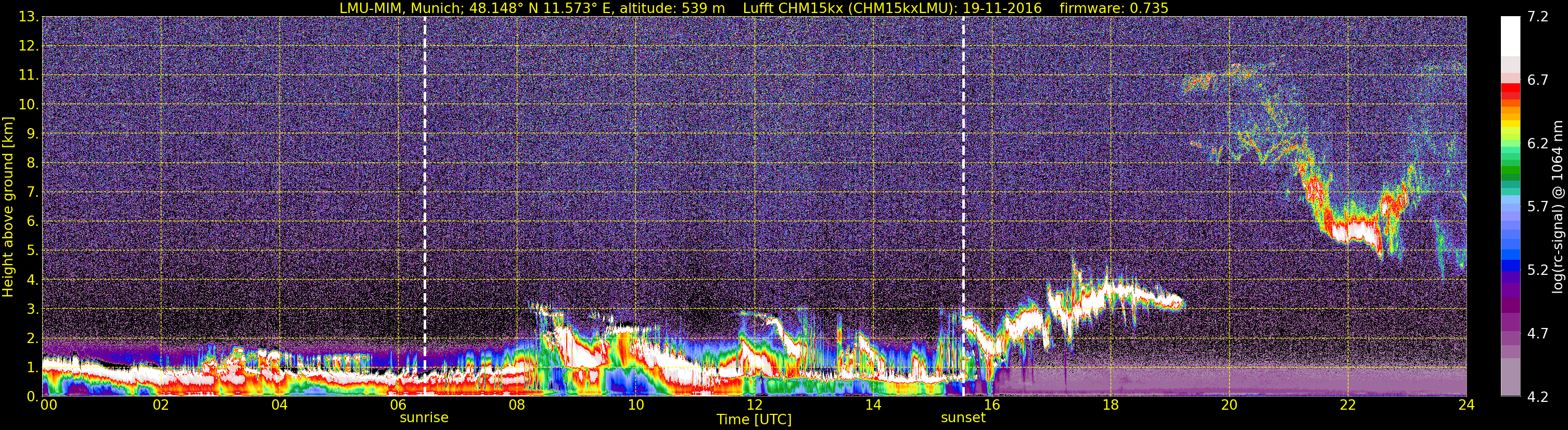The height and width of the screenshot is (430, 1568).
Task: Click the height axis tick label 9
Action: 32,133
